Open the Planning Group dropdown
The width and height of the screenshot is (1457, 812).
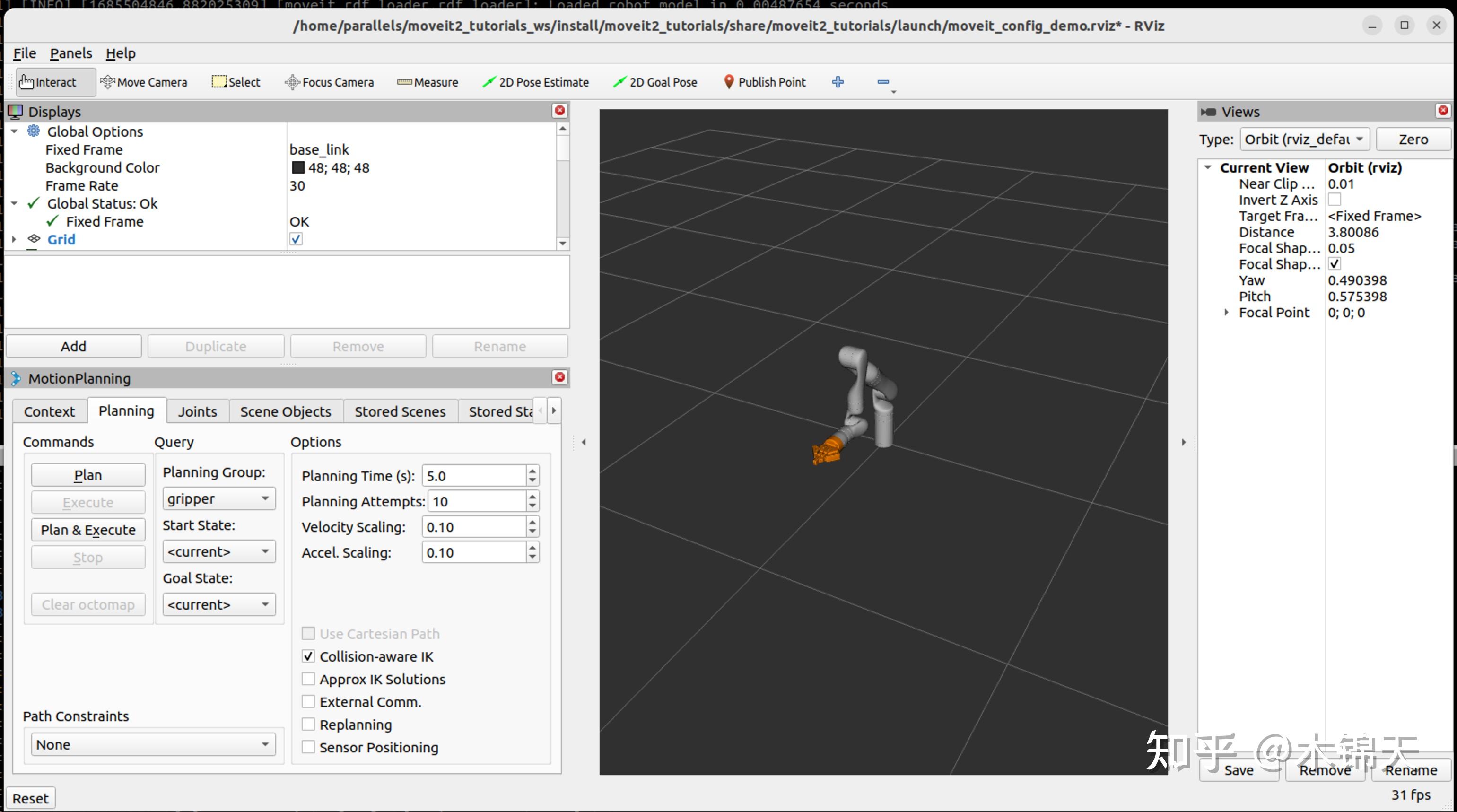pyautogui.click(x=218, y=498)
